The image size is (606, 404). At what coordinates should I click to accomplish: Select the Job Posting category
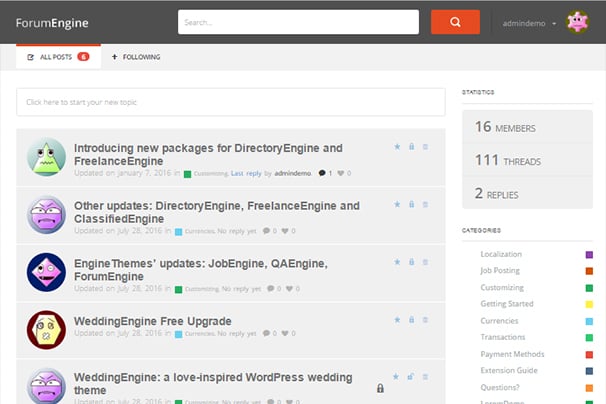[500, 270]
